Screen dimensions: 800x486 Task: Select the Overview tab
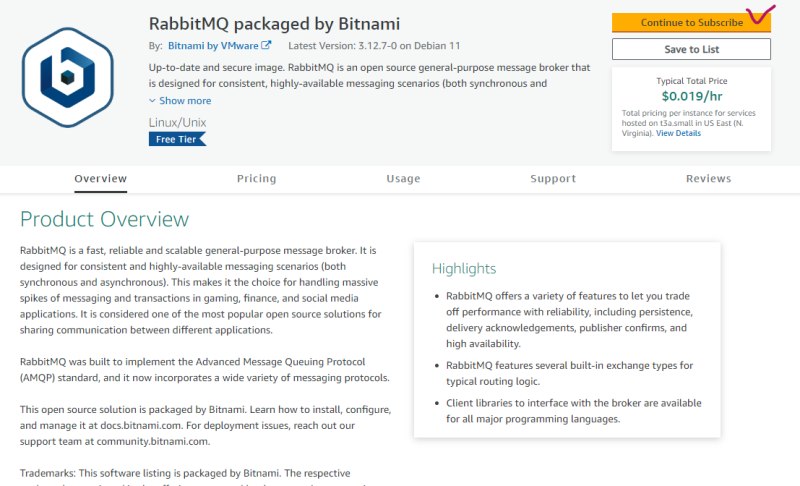[101, 179]
